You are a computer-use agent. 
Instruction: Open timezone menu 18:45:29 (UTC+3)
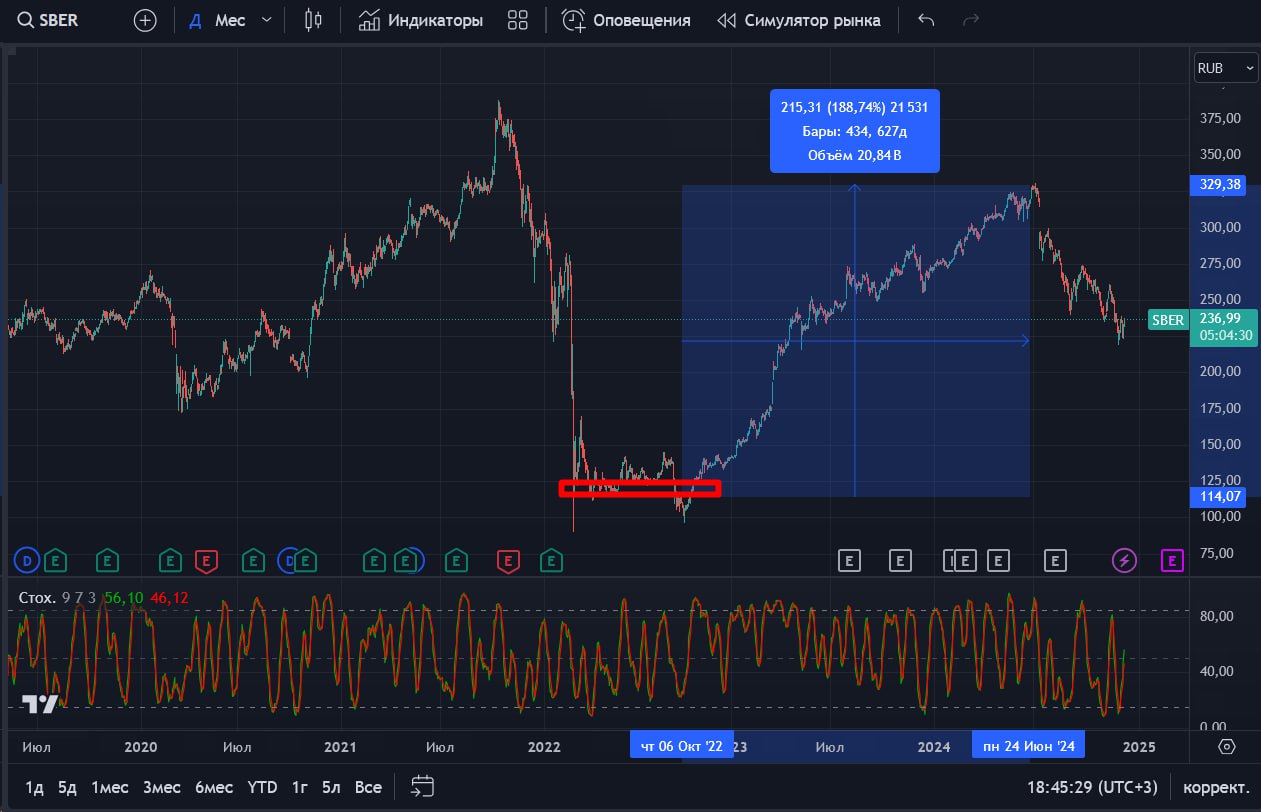(1094, 787)
